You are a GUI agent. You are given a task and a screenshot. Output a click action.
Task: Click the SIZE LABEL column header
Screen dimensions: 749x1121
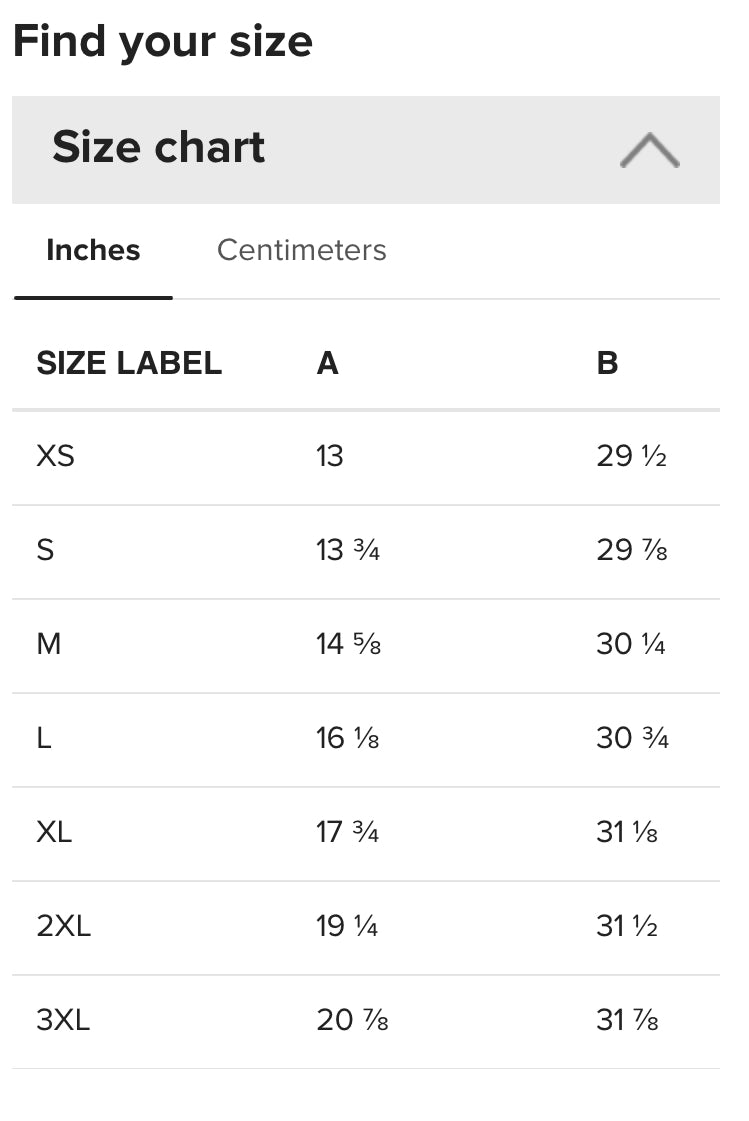129,363
